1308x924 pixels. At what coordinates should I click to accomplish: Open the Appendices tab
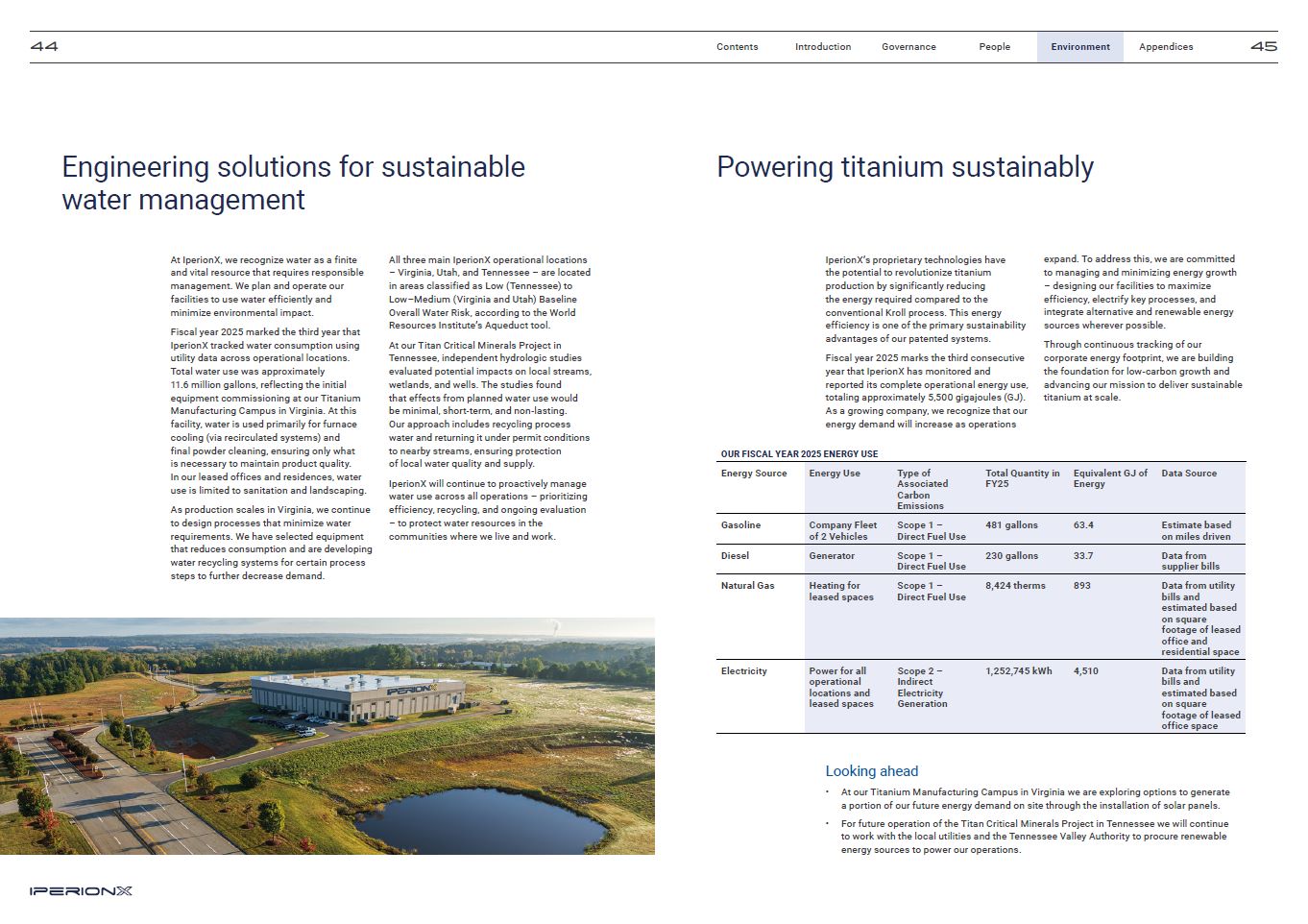(x=1165, y=47)
